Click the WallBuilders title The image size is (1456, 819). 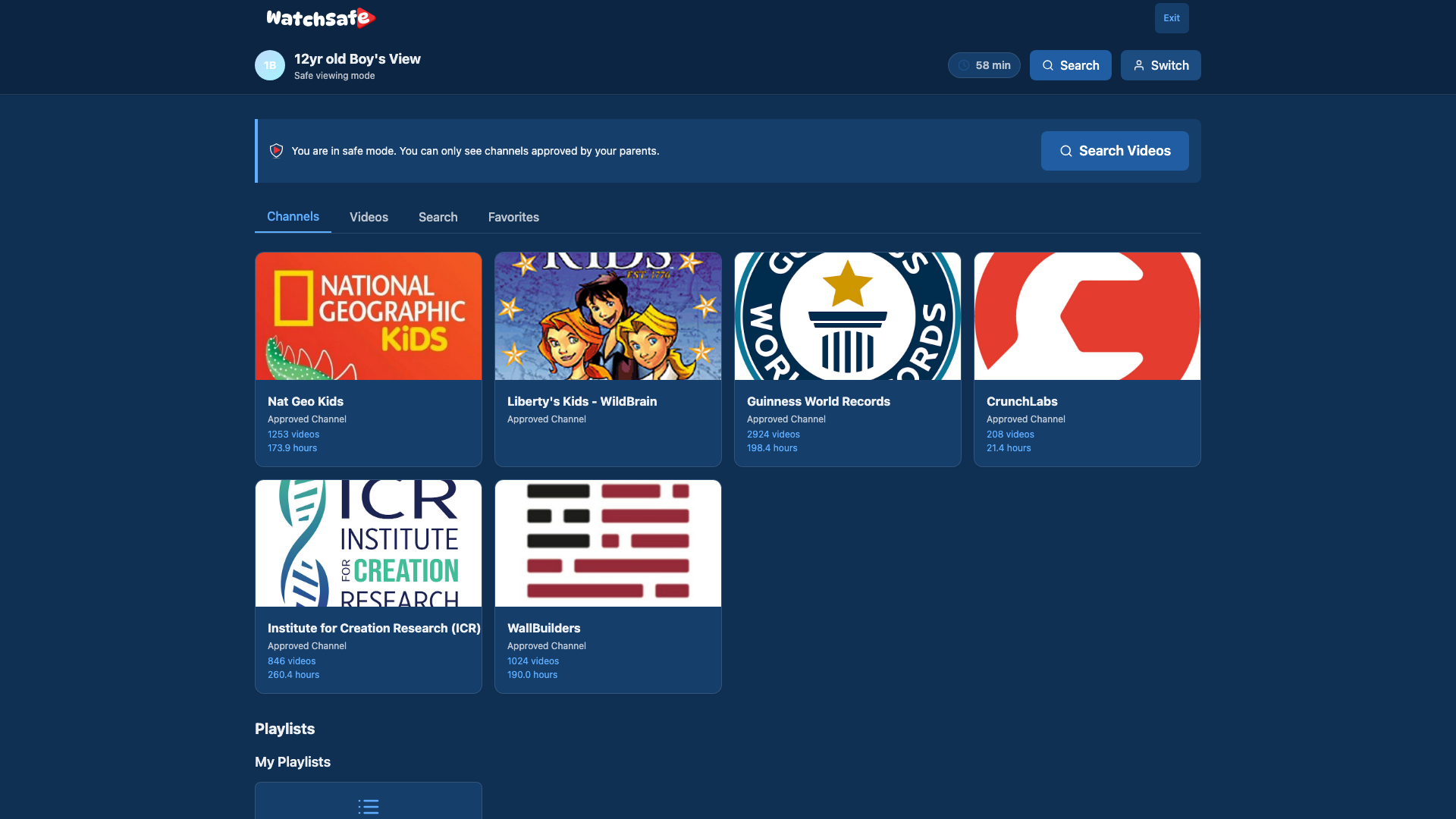click(544, 628)
